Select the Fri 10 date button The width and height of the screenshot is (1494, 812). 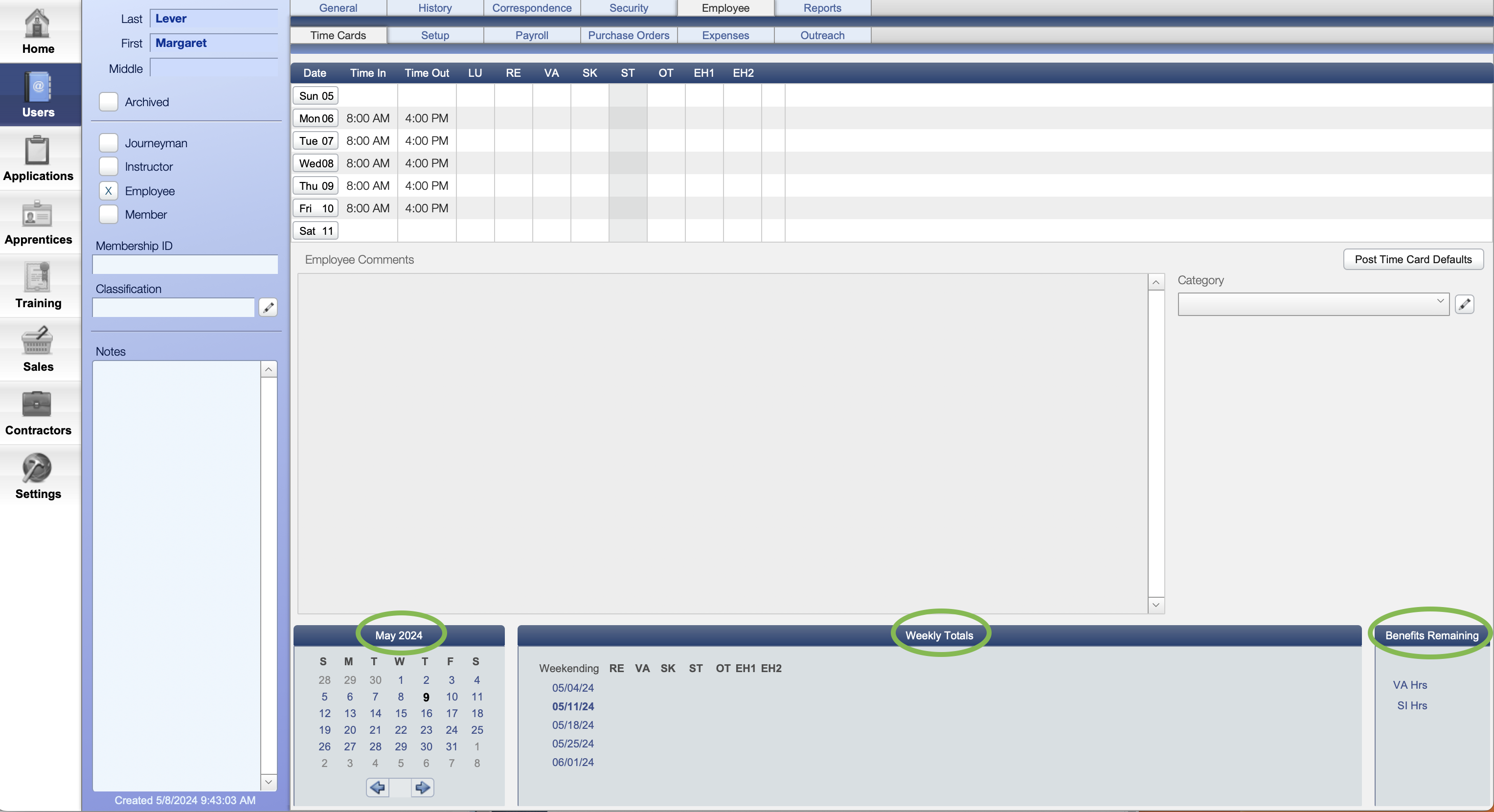316,208
